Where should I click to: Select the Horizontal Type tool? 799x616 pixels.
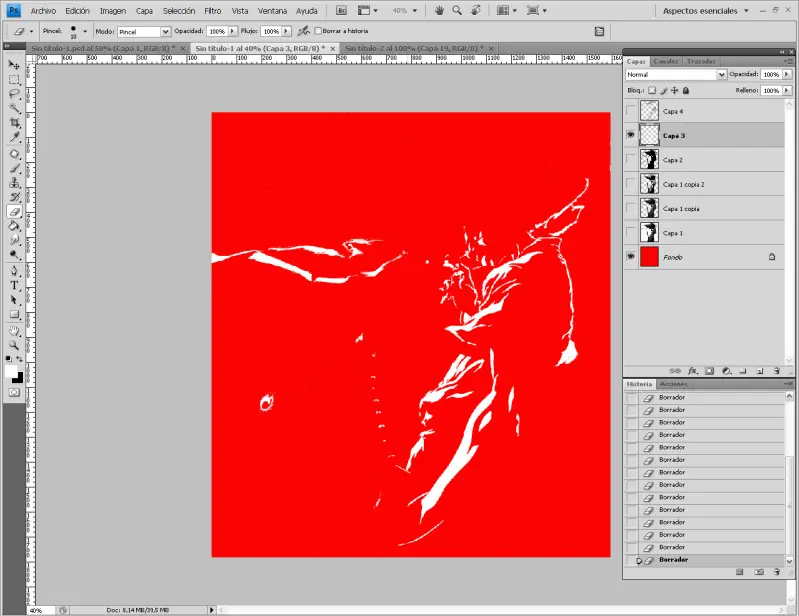tap(14, 285)
